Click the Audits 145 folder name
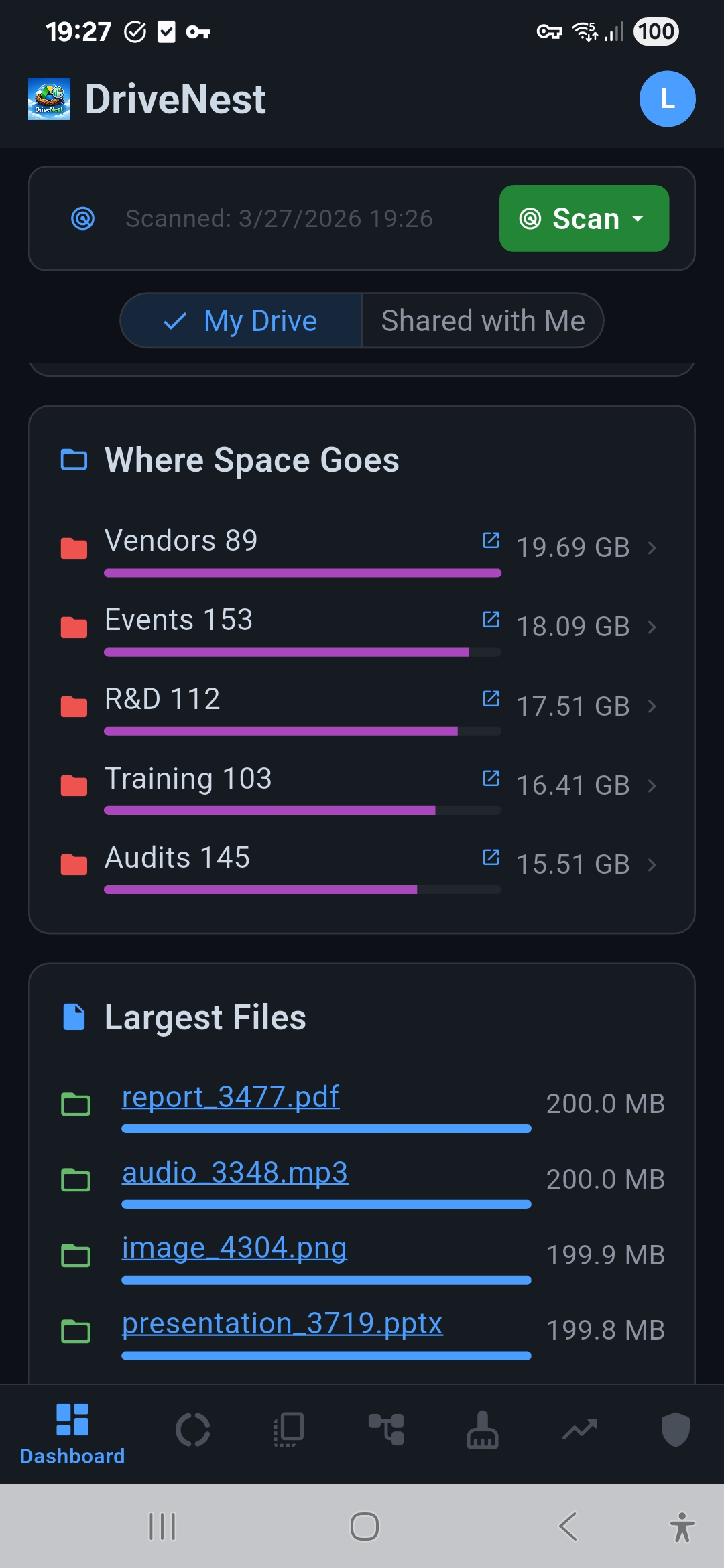The width and height of the screenshot is (724, 1568). click(x=178, y=857)
